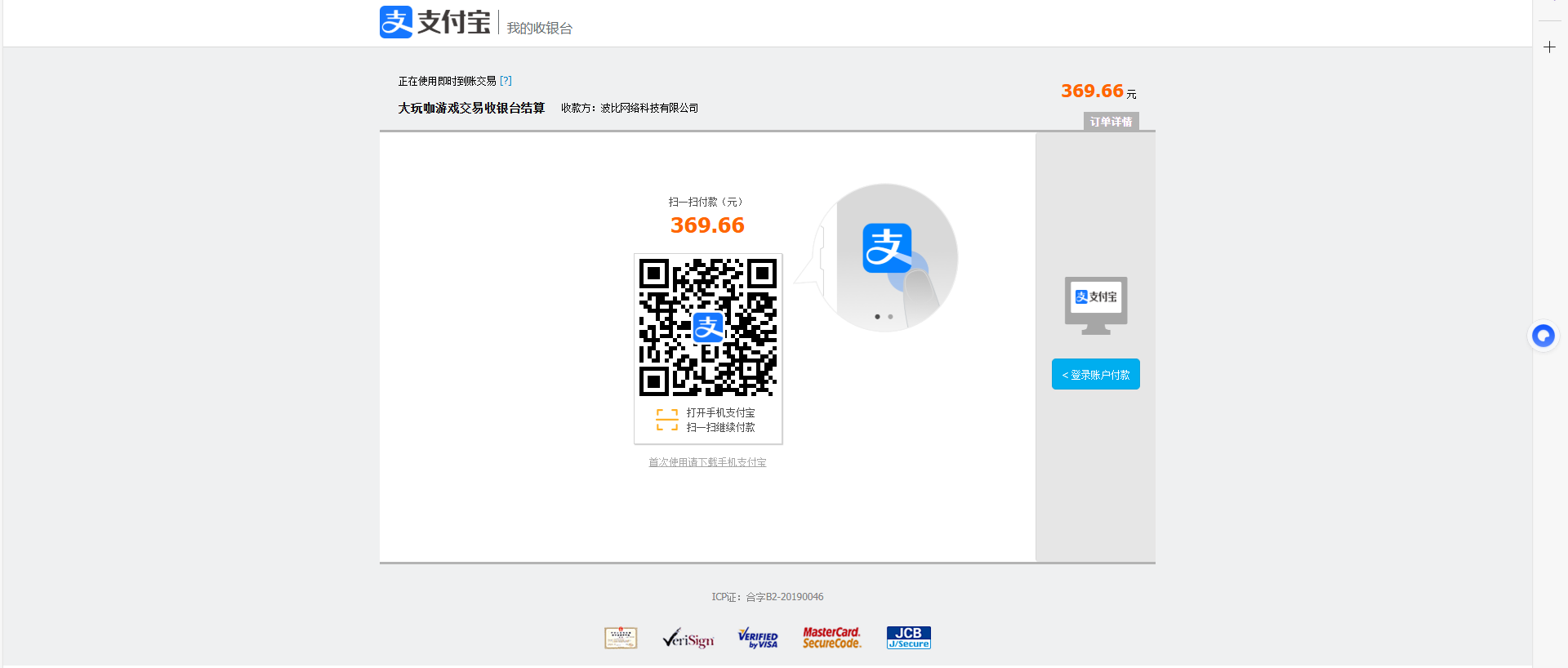The image size is (1568, 668).
Task: Select the first carousel dot indicator
Action: point(877,317)
